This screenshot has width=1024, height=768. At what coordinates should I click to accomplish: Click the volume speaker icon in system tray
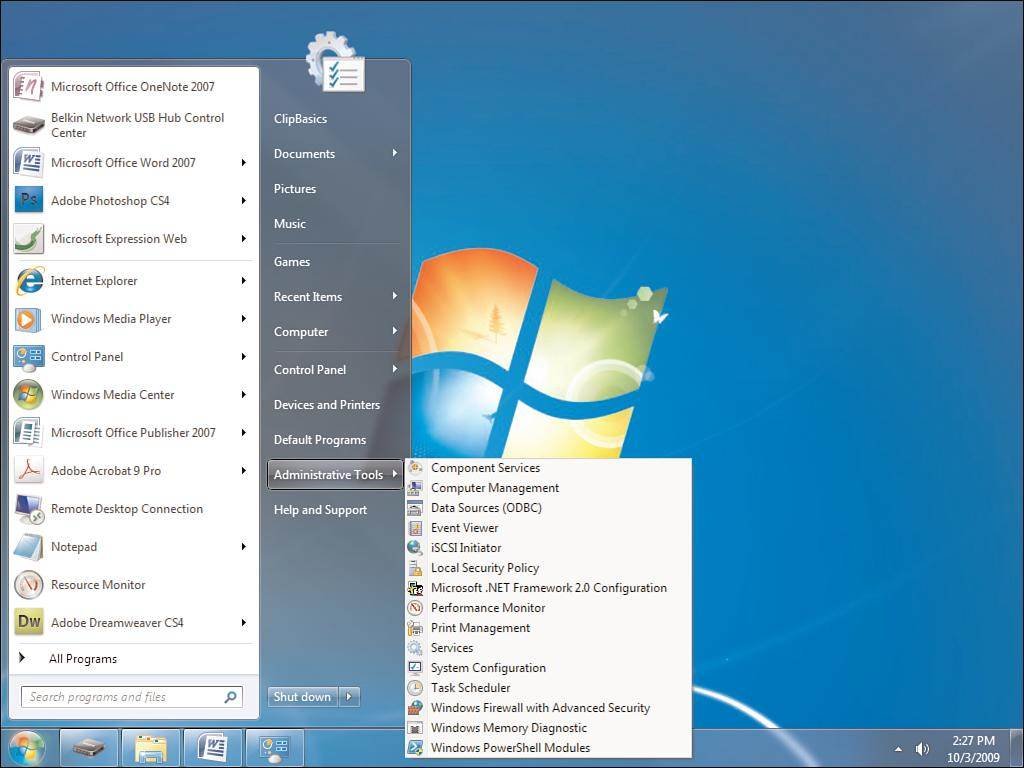921,748
